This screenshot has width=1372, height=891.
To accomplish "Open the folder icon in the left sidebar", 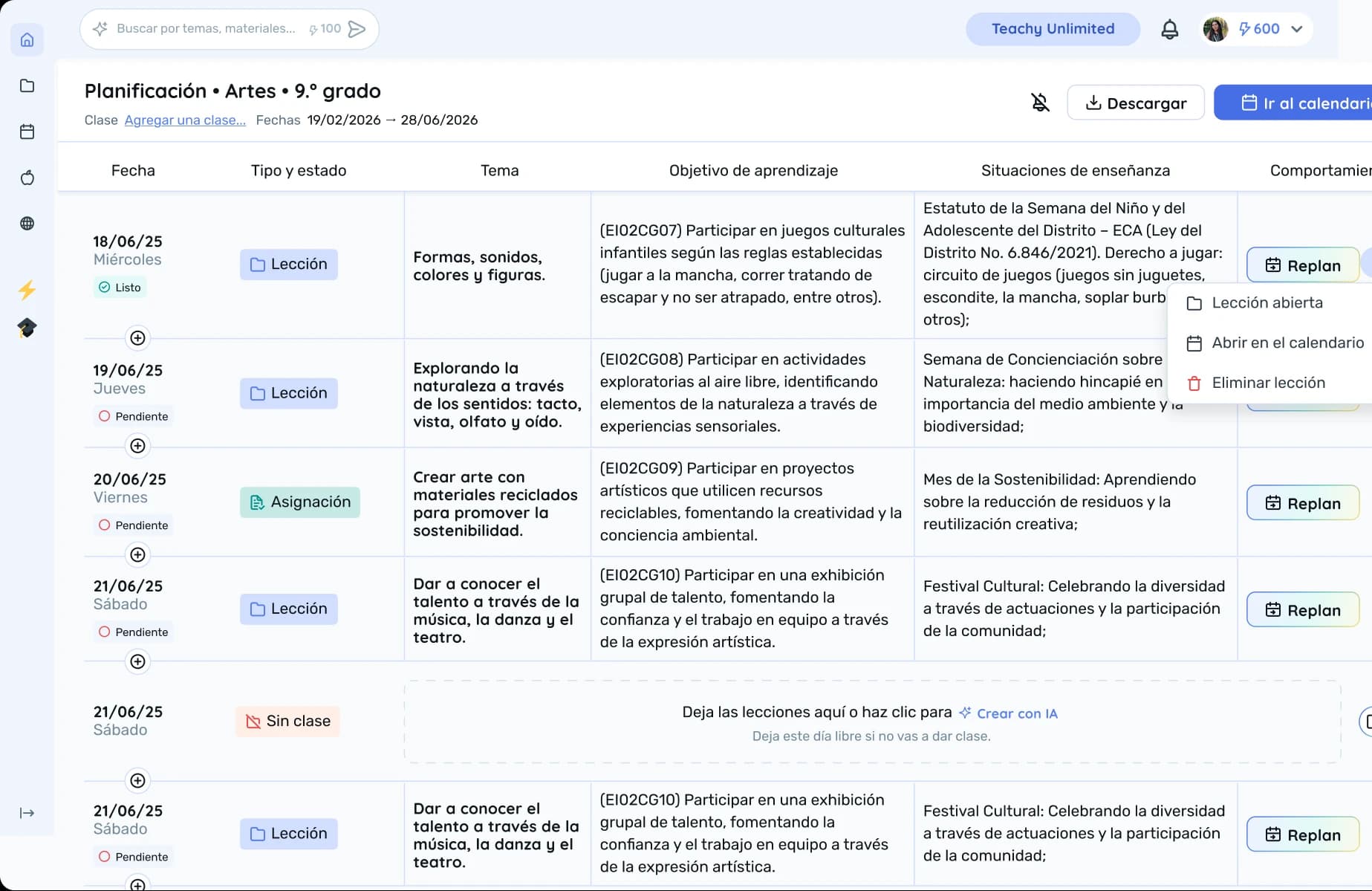I will click(27, 85).
